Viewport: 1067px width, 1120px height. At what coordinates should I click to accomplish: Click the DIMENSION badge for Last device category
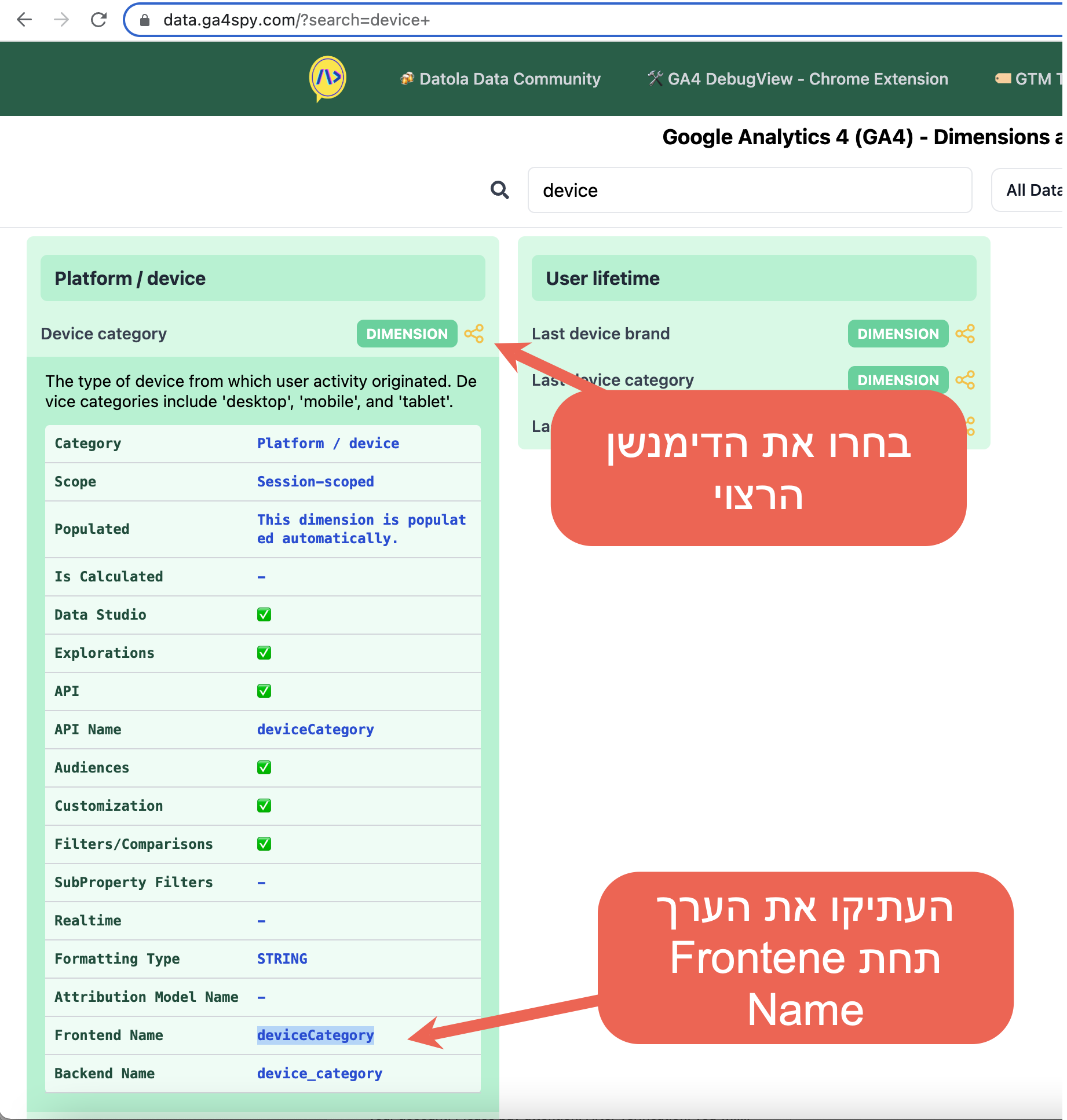[x=898, y=380]
